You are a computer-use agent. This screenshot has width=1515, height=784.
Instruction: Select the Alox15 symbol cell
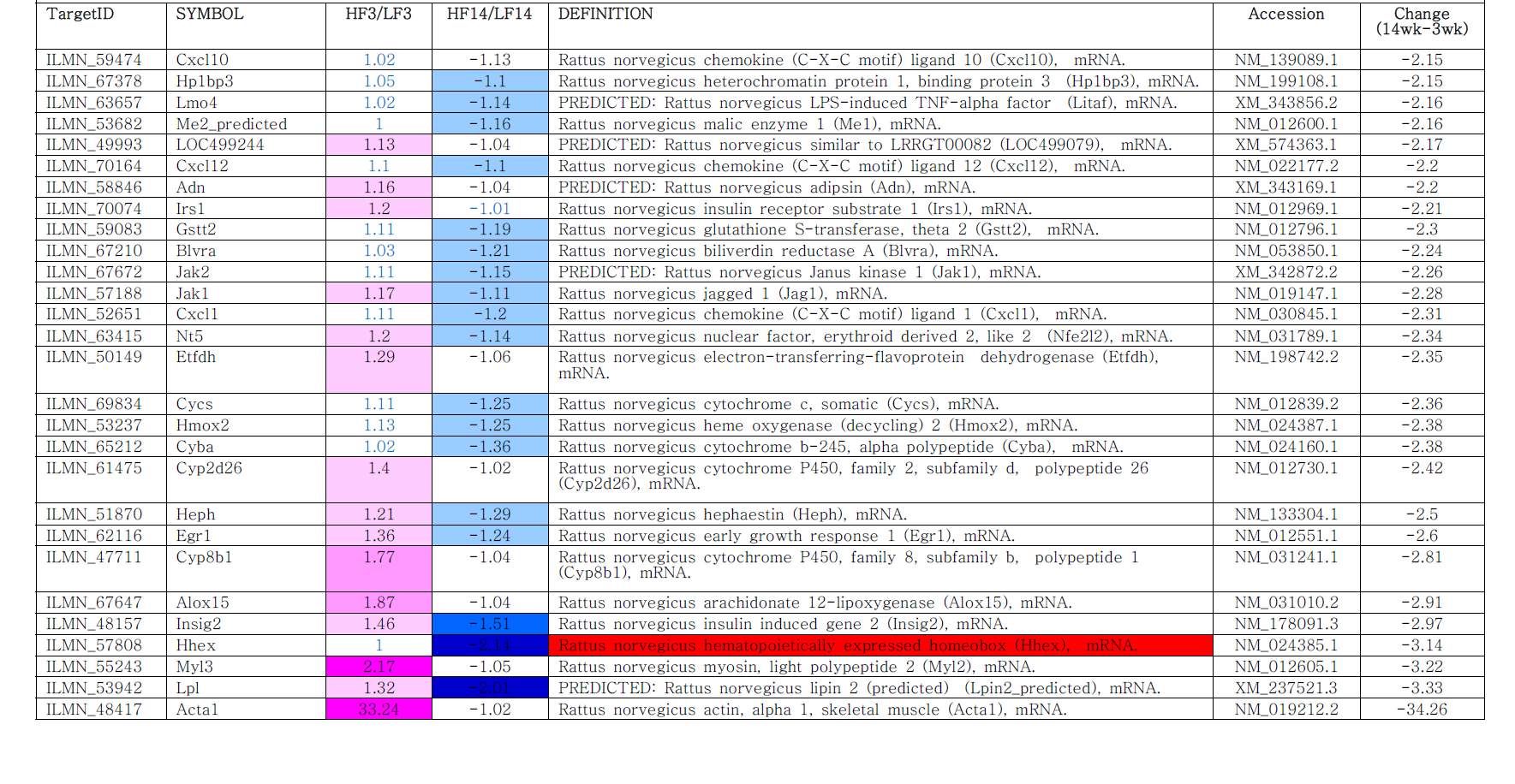click(x=246, y=603)
